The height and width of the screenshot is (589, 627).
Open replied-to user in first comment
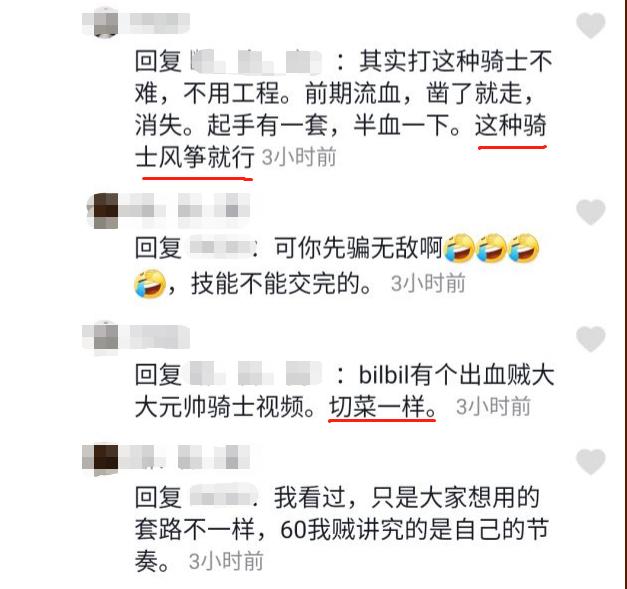[256, 62]
